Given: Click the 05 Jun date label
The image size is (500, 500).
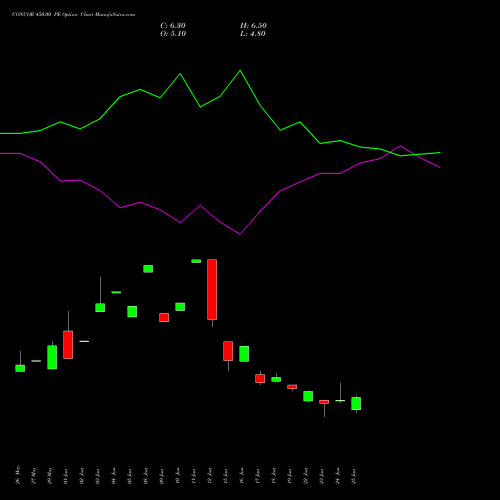Looking at the screenshot, I should [x=130, y=476].
